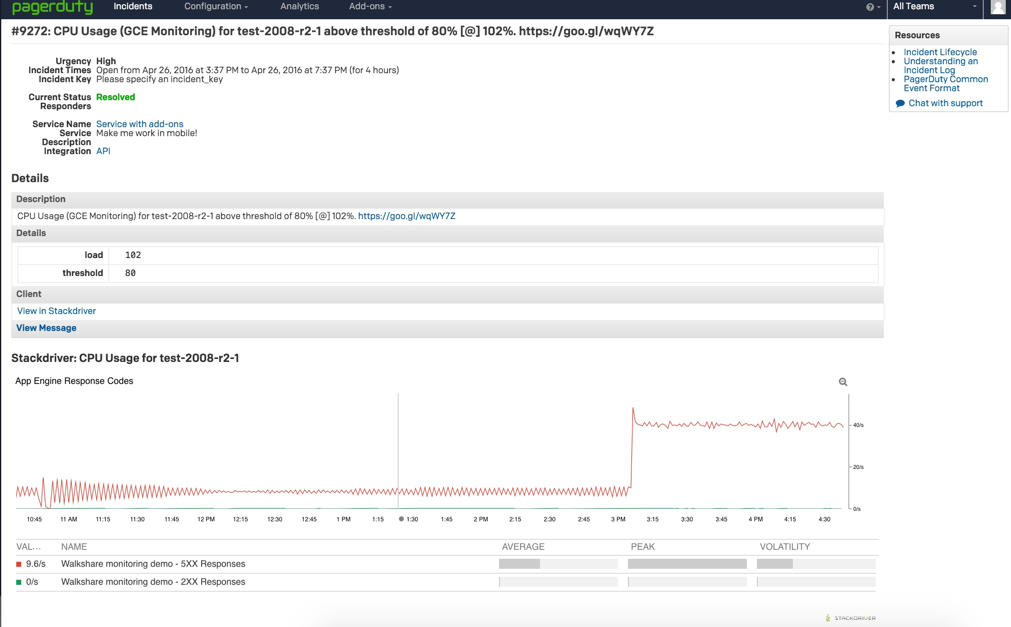This screenshot has width=1011, height=627.
Task: Click the 3 PM axis label
Action: click(x=618, y=519)
